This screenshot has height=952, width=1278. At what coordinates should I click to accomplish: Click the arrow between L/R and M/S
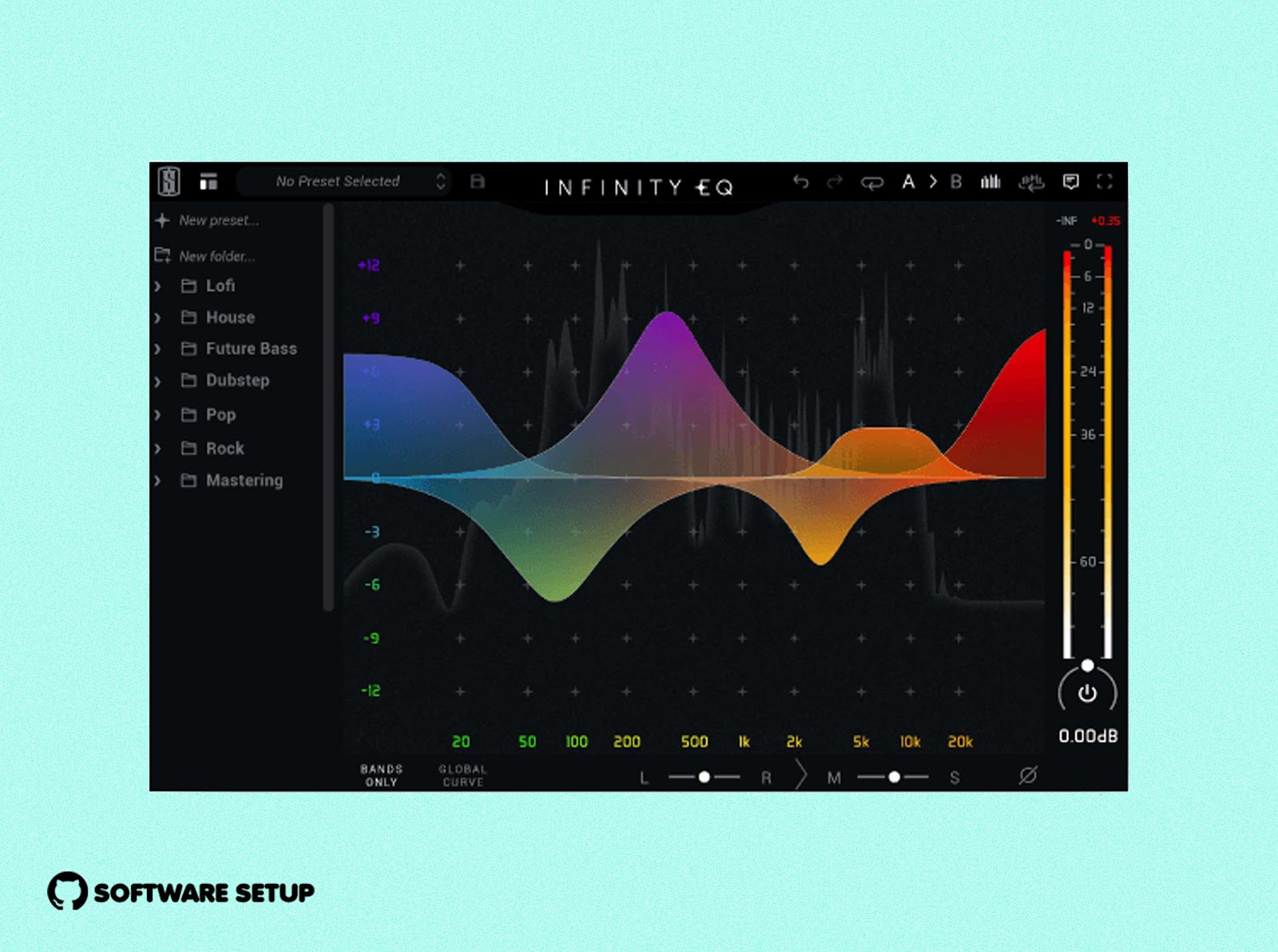800,775
